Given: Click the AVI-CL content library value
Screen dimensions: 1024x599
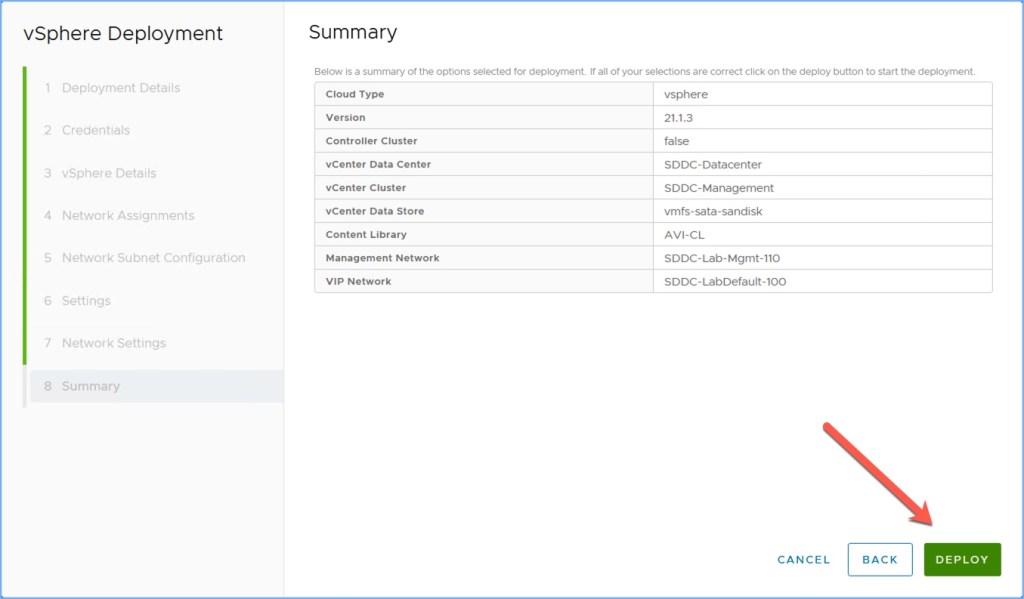Looking at the screenshot, I should [x=685, y=235].
